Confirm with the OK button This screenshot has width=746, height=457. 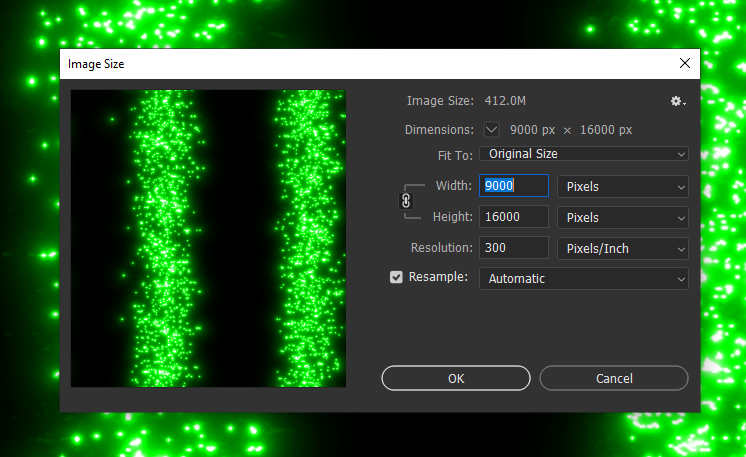coord(456,378)
